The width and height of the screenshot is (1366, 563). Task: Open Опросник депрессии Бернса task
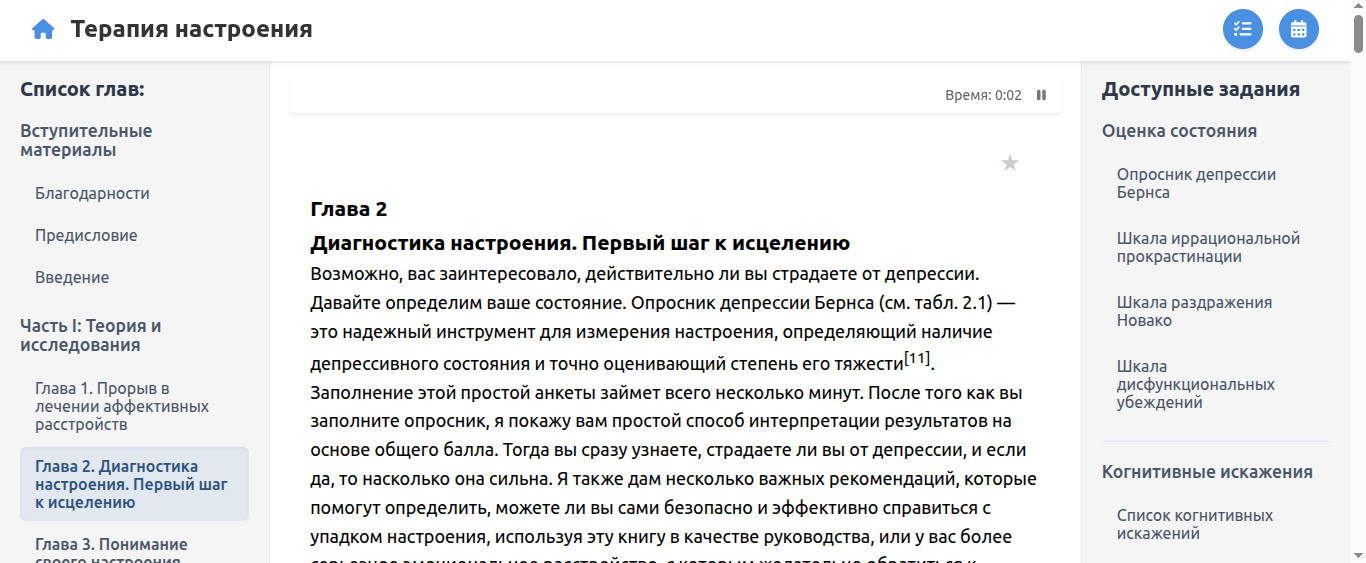tap(1216, 183)
